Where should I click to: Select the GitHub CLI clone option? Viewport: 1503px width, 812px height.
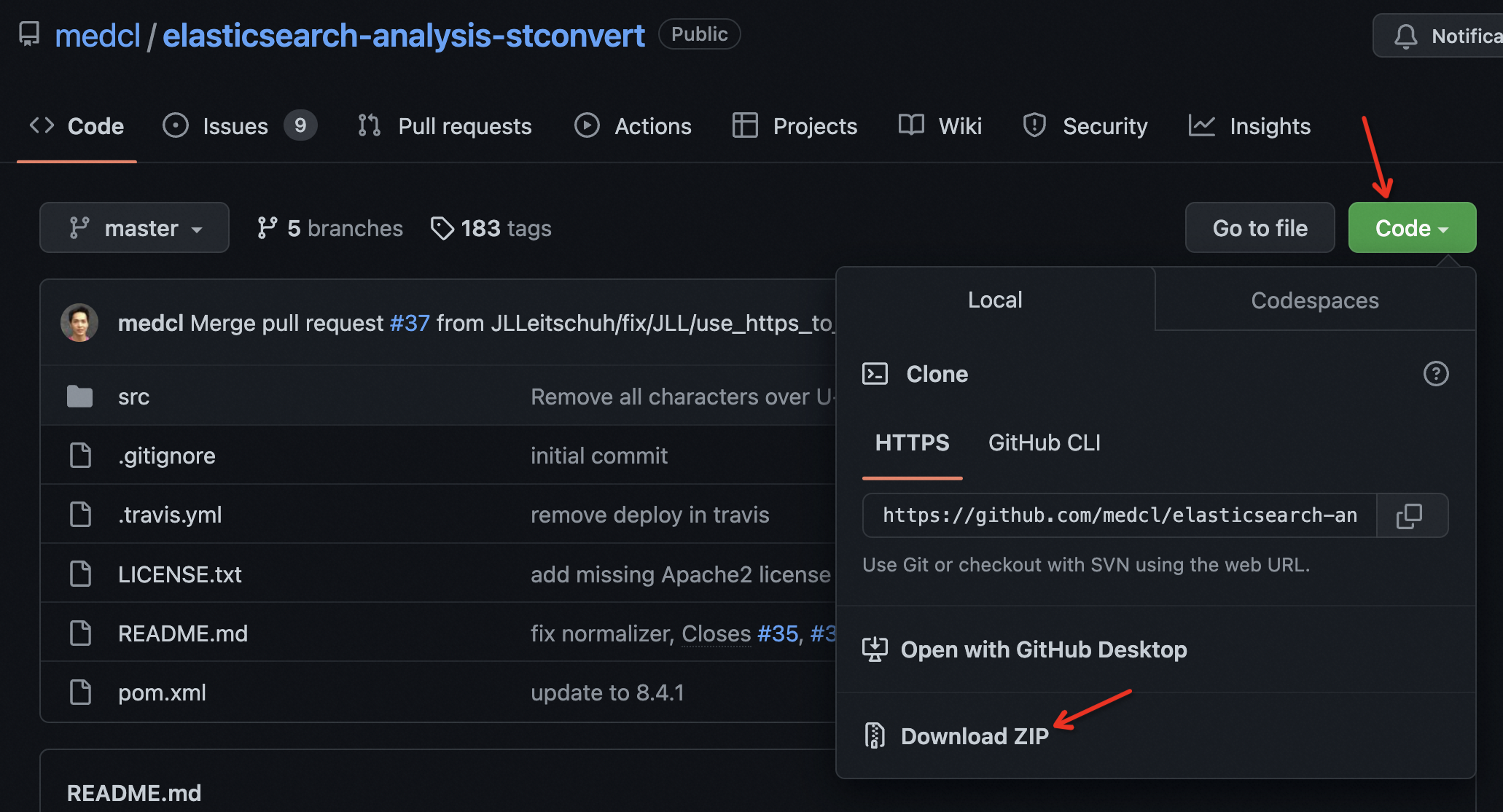(x=1044, y=442)
